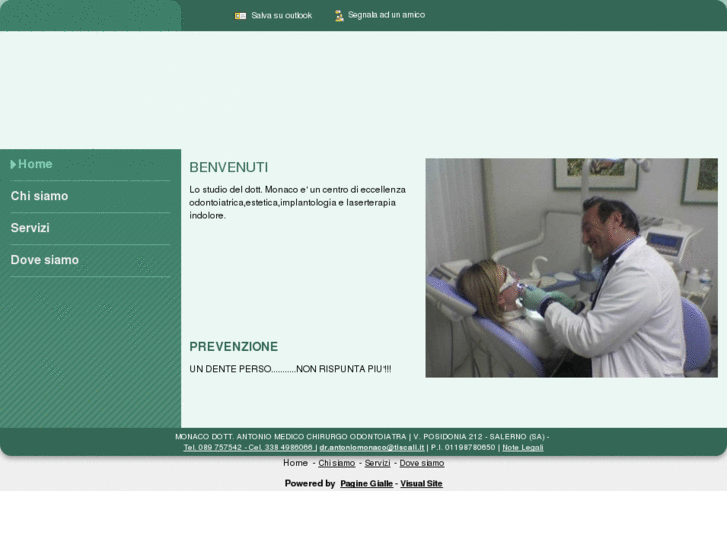
Task: Click the telephone numbers link in footer
Action: [x=249, y=448]
